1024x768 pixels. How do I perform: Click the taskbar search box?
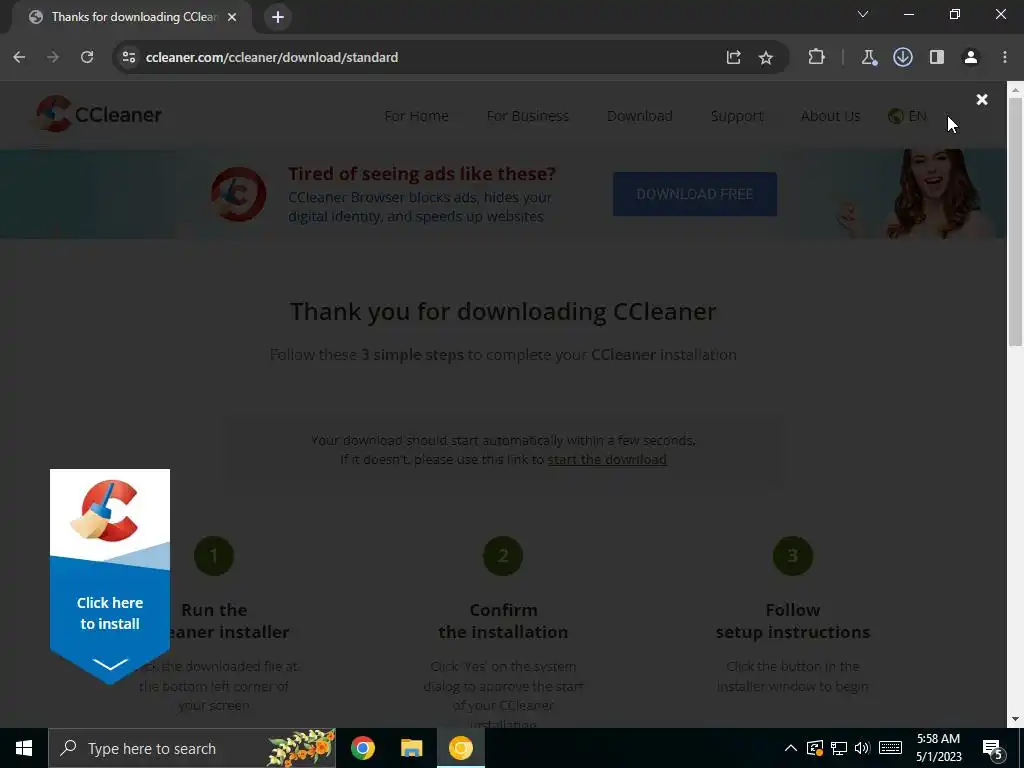coord(192,748)
